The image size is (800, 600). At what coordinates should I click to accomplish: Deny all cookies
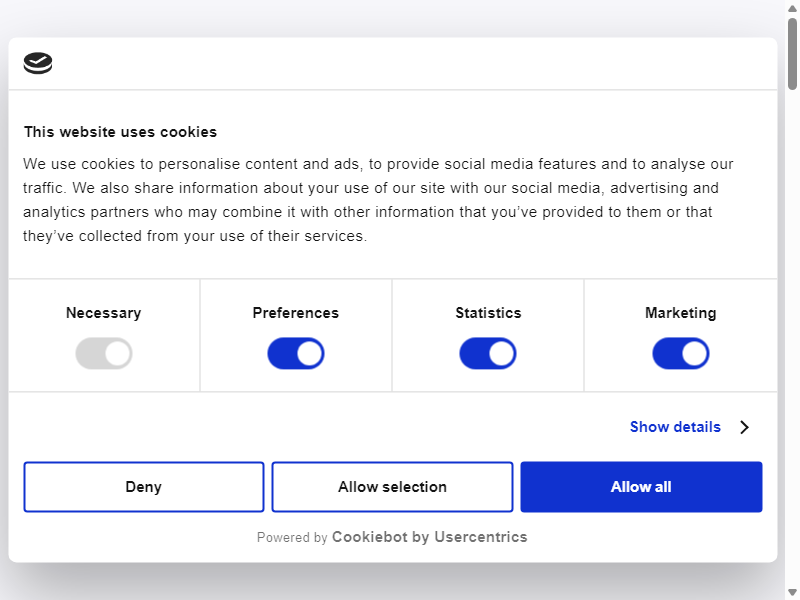144,487
